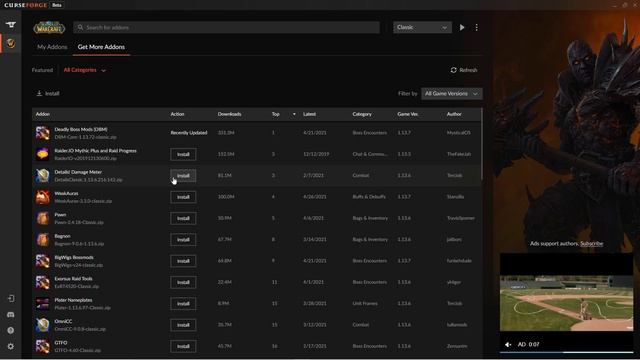
Task: Focus the Search for addons field
Action: coord(227,27)
